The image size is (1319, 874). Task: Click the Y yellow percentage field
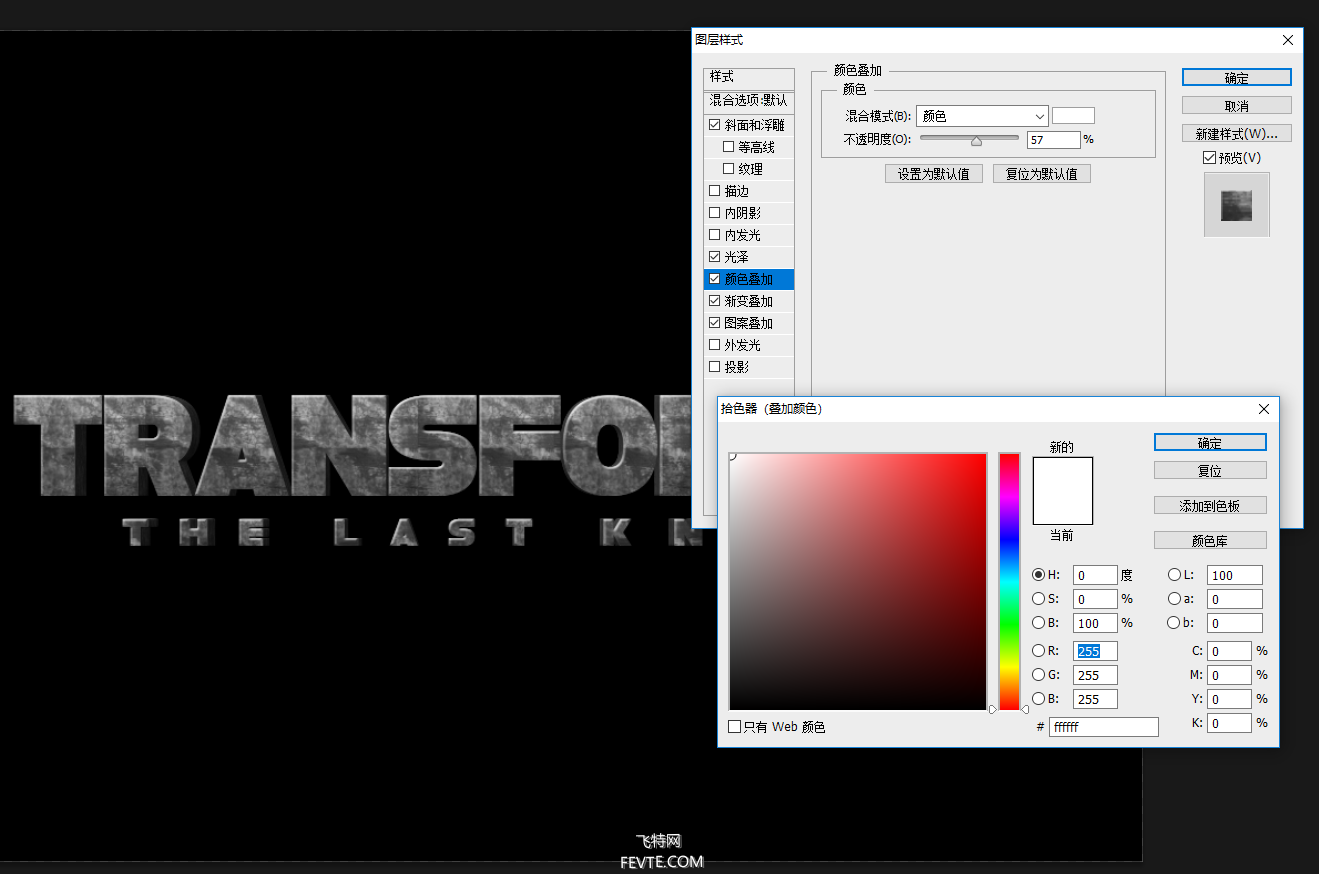tap(1229, 699)
